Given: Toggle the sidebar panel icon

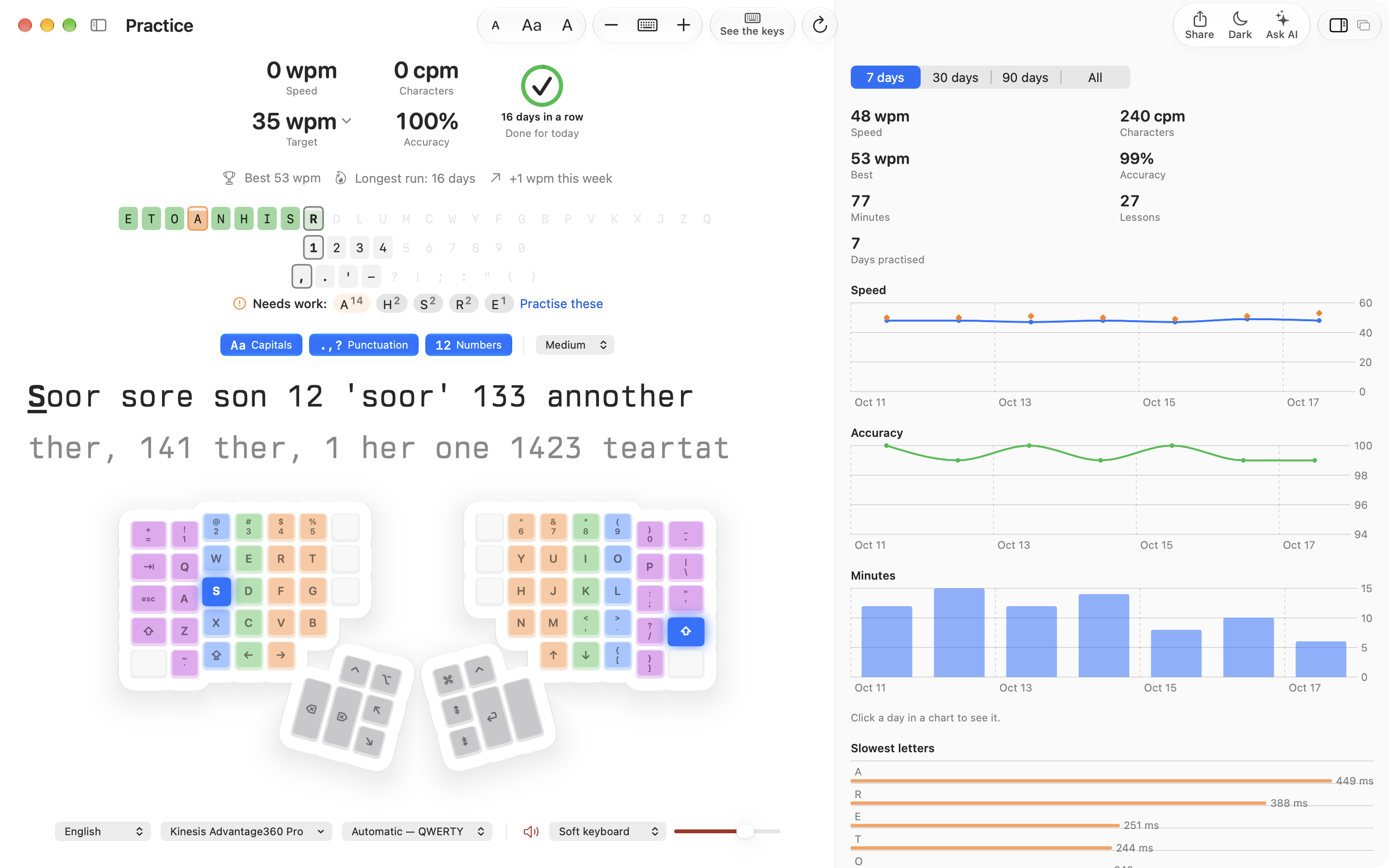Looking at the screenshot, I should coord(99,25).
